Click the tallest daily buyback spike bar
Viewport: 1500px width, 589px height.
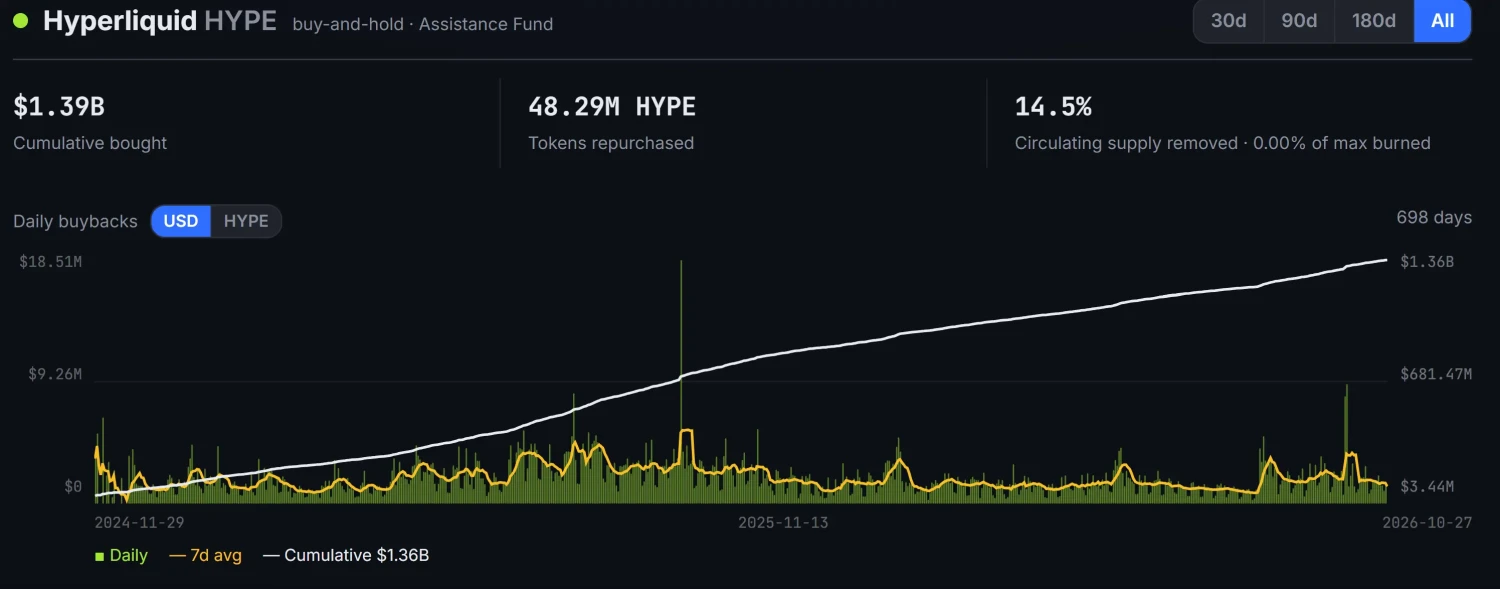pyautogui.click(x=681, y=380)
